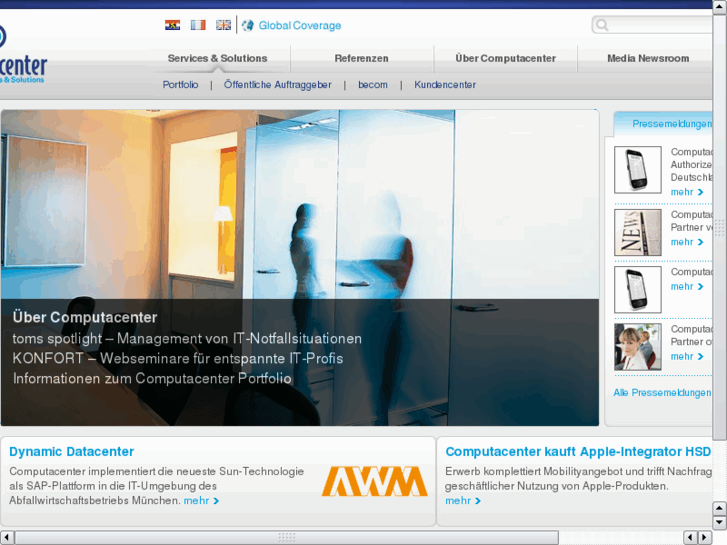This screenshot has height=545, width=727.
Task: Click mehr beside the woman portrait
Action: 687,357
